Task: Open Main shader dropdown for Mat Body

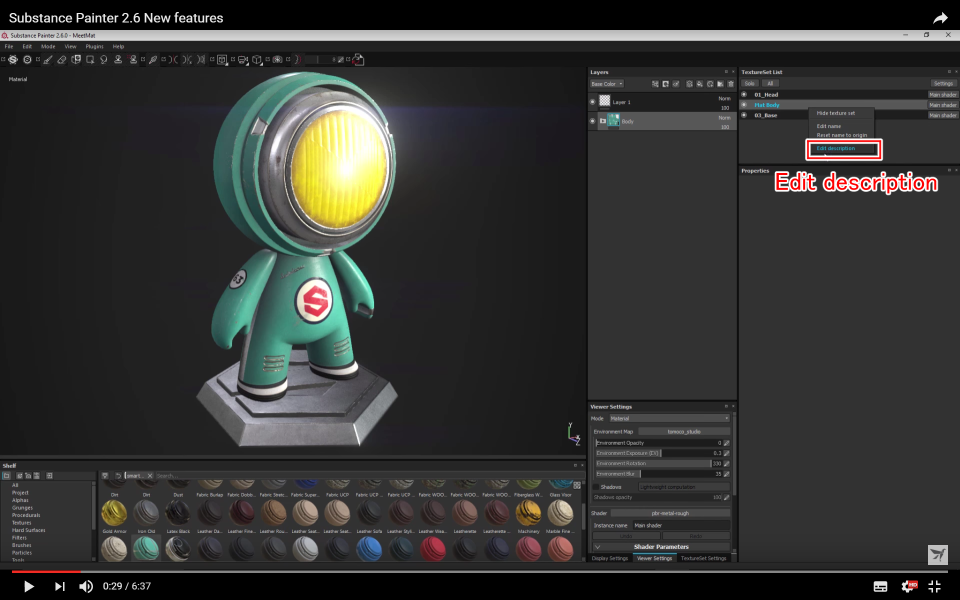Action: (x=942, y=105)
